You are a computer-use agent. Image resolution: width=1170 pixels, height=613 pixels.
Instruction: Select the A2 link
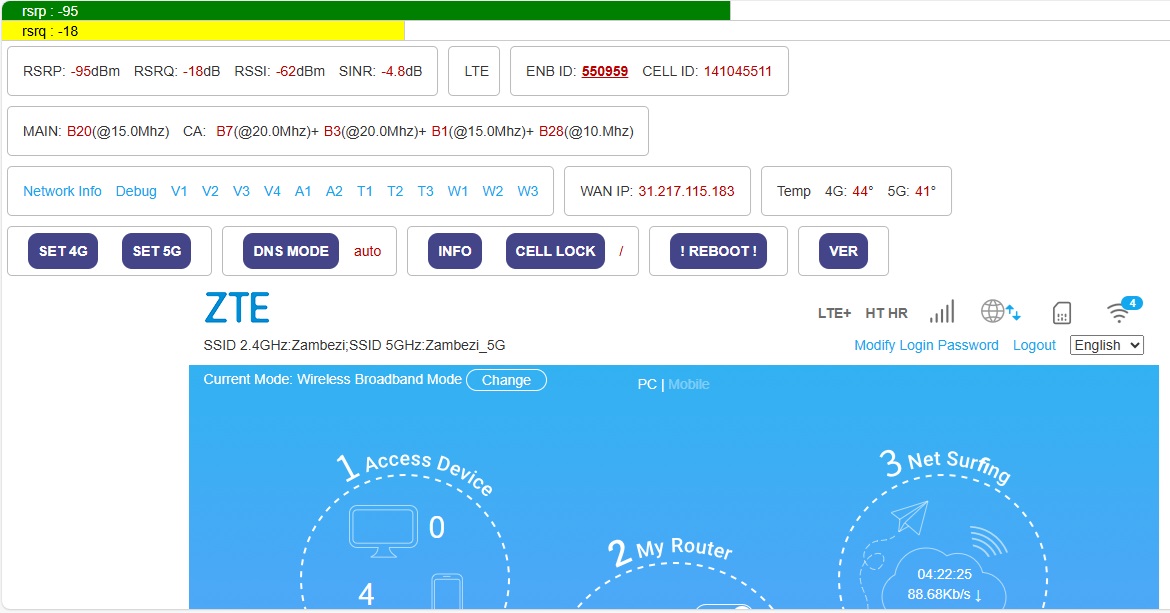[334, 191]
